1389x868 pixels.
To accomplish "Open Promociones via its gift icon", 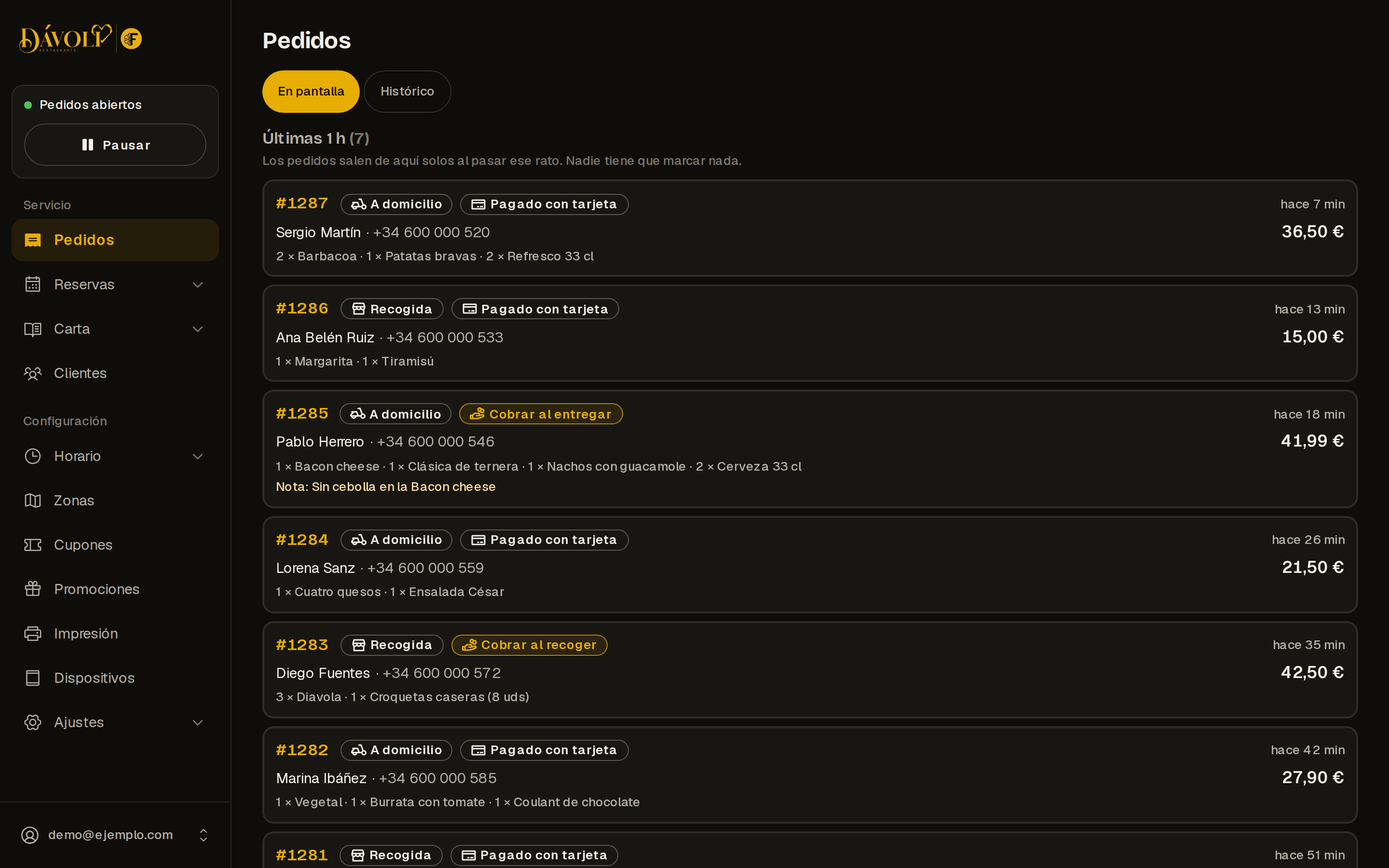I will click(33, 589).
